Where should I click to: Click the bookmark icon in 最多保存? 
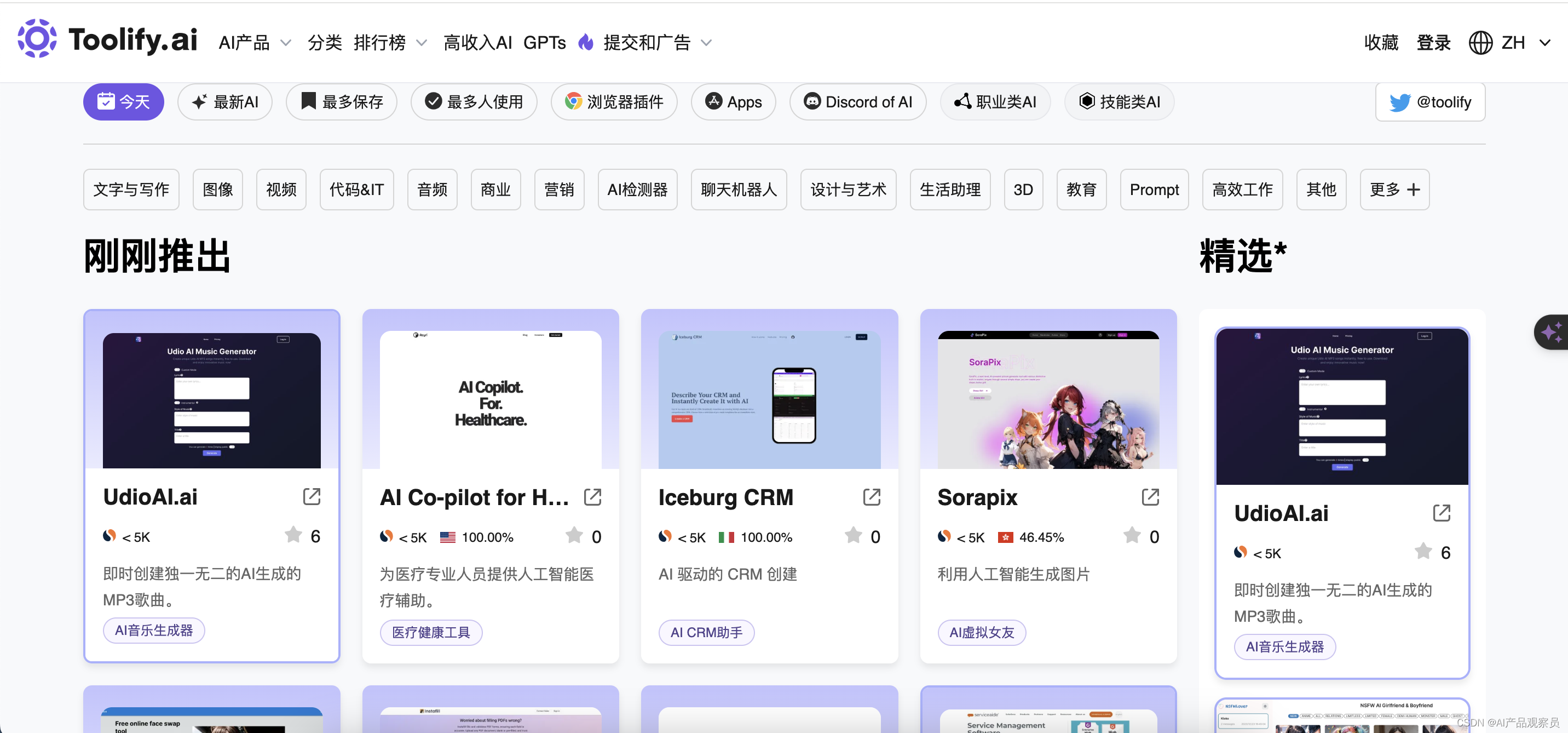[x=309, y=101]
